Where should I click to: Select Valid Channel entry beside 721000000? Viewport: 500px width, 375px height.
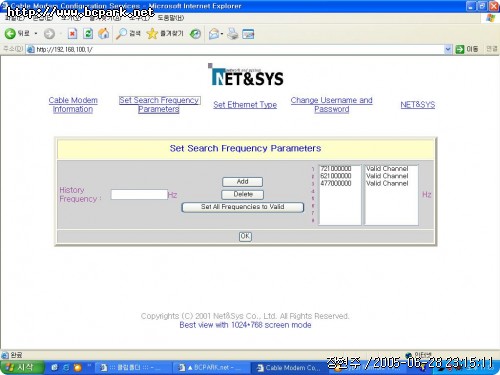point(387,169)
